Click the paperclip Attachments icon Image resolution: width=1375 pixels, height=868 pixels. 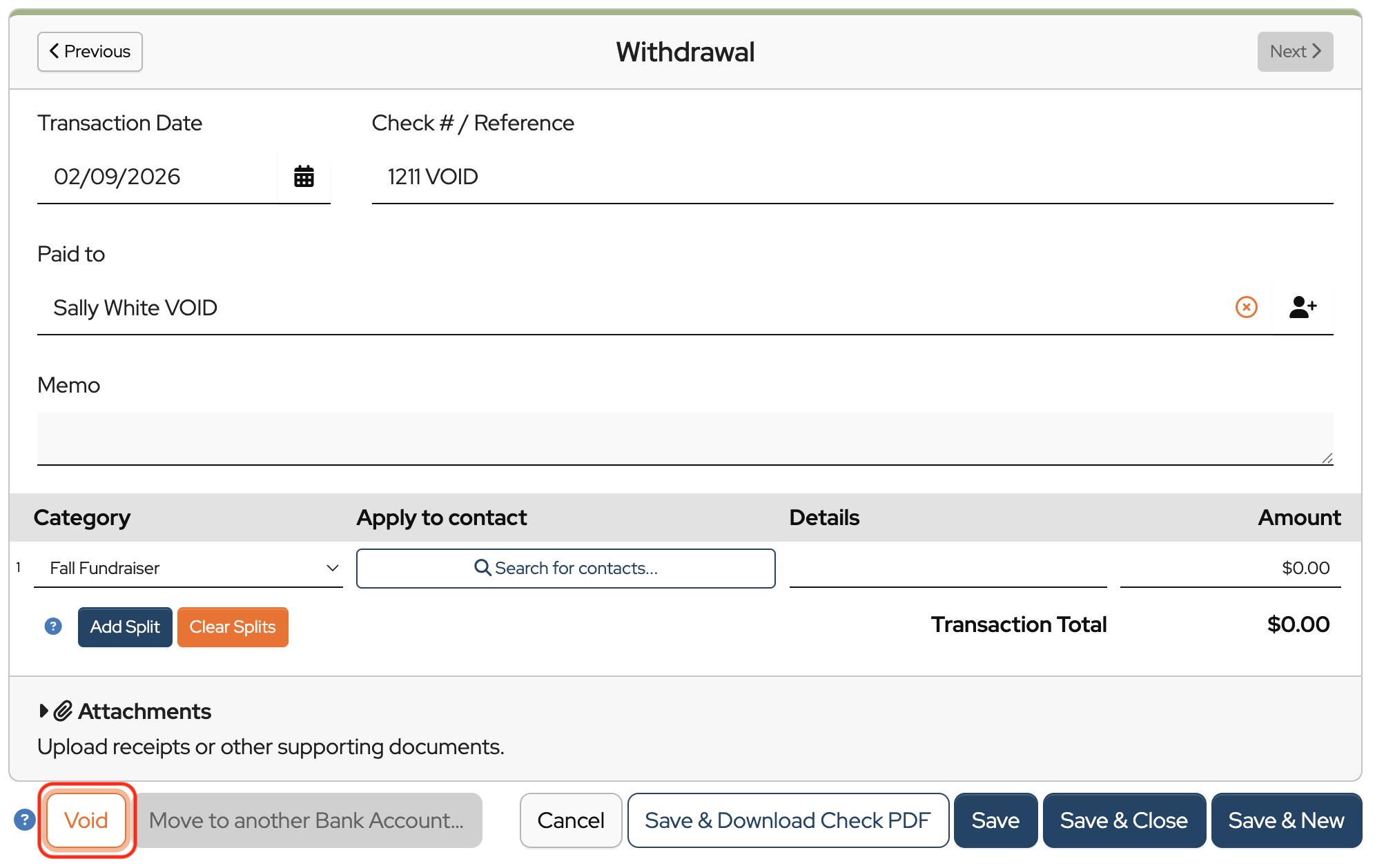coord(64,711)
